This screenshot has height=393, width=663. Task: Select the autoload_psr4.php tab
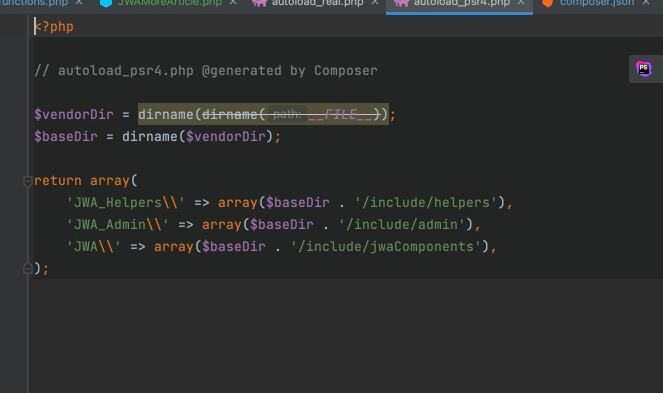462,3
